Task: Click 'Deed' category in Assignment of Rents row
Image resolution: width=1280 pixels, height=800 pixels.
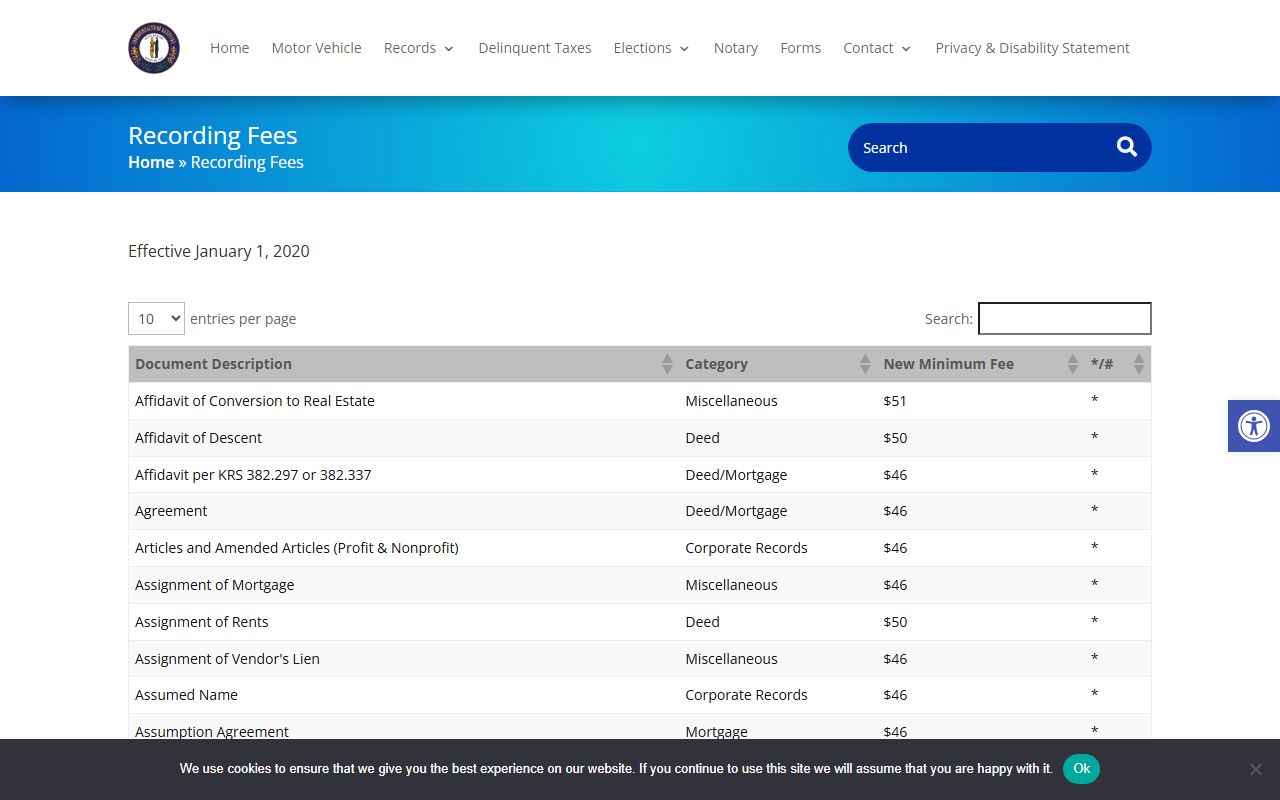Action: point(702,622)
